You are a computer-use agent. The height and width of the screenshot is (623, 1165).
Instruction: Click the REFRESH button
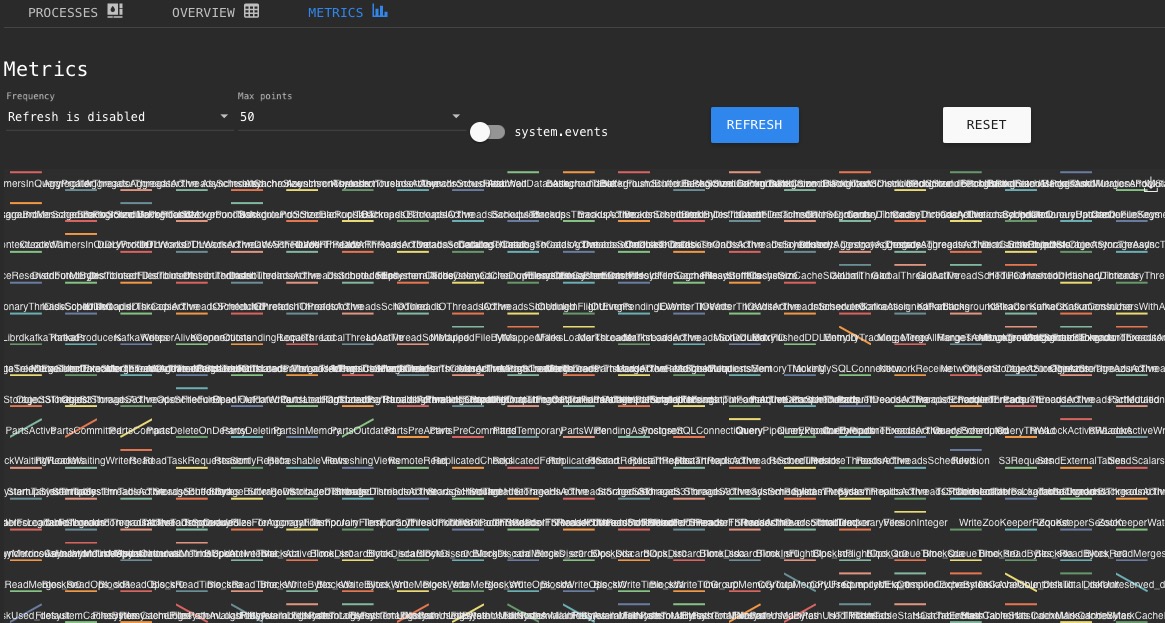coord(754,124)
